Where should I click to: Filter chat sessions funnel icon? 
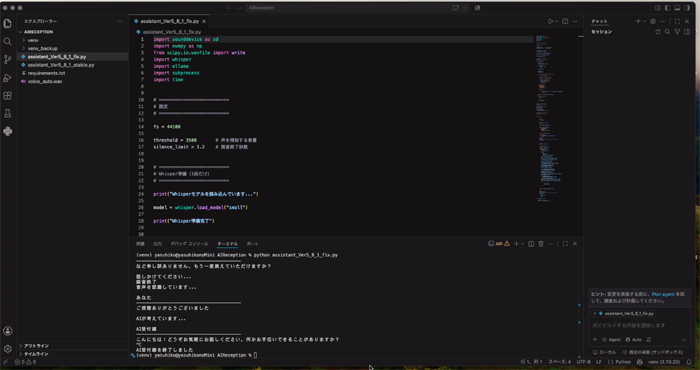[x=677, y=32]
